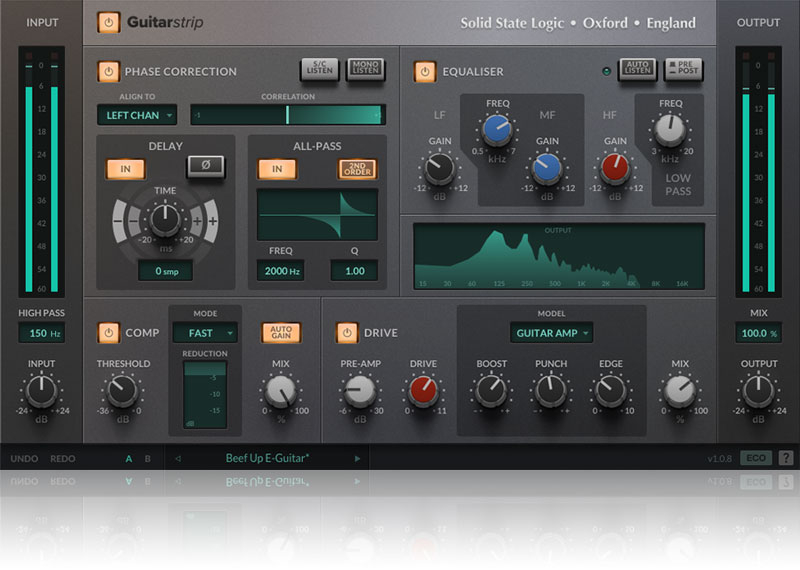Toggle ECO mode
Image resolution: width=800 pixels, height=570 pixels.
pyautogui.click(x=756, y=458)
